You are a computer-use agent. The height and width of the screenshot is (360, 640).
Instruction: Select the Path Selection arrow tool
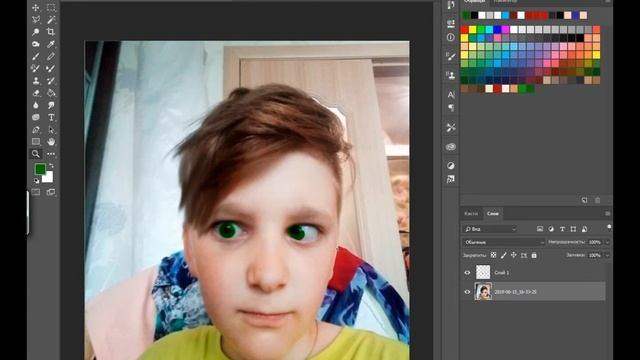click(51, 130)
